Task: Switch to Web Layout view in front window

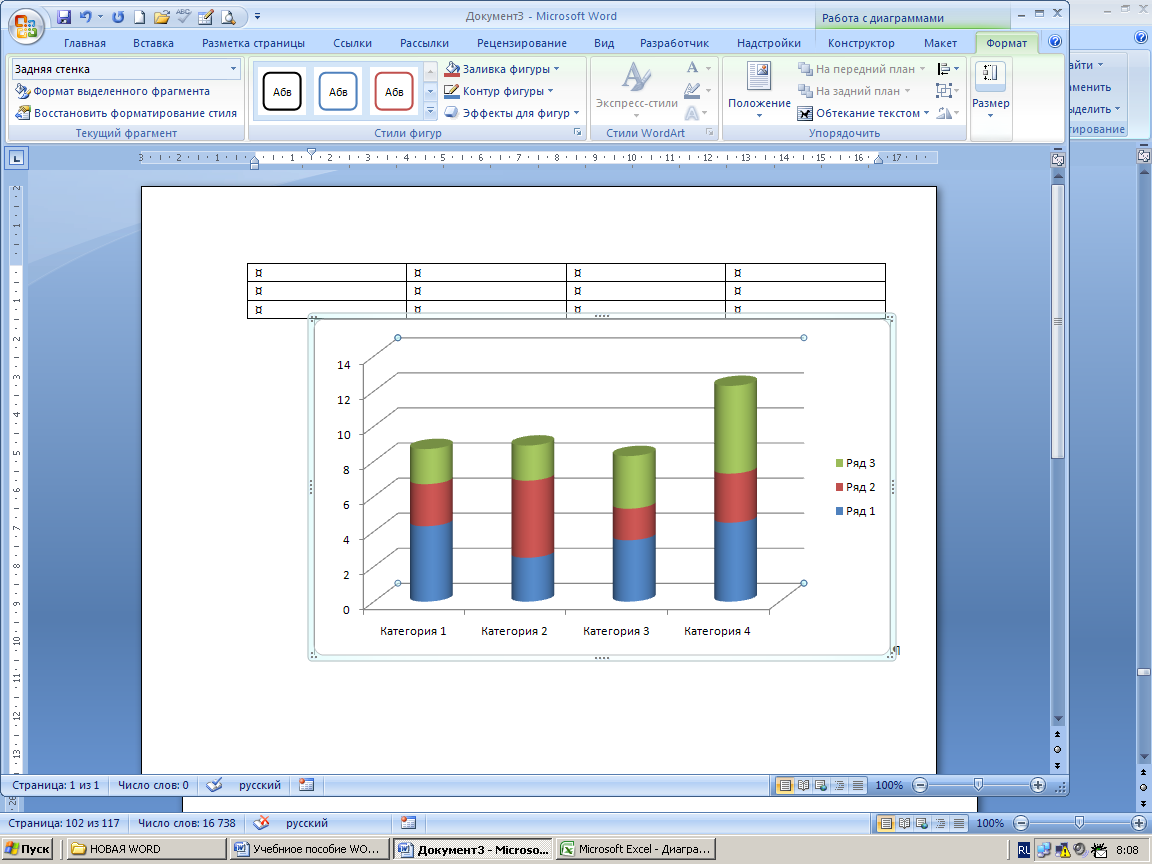Action: tap(821, 785)
